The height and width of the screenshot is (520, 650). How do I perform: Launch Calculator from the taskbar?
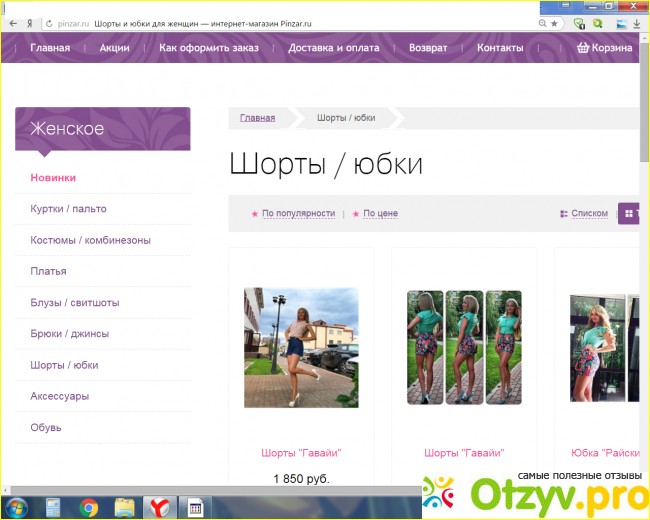click(53, 507)
